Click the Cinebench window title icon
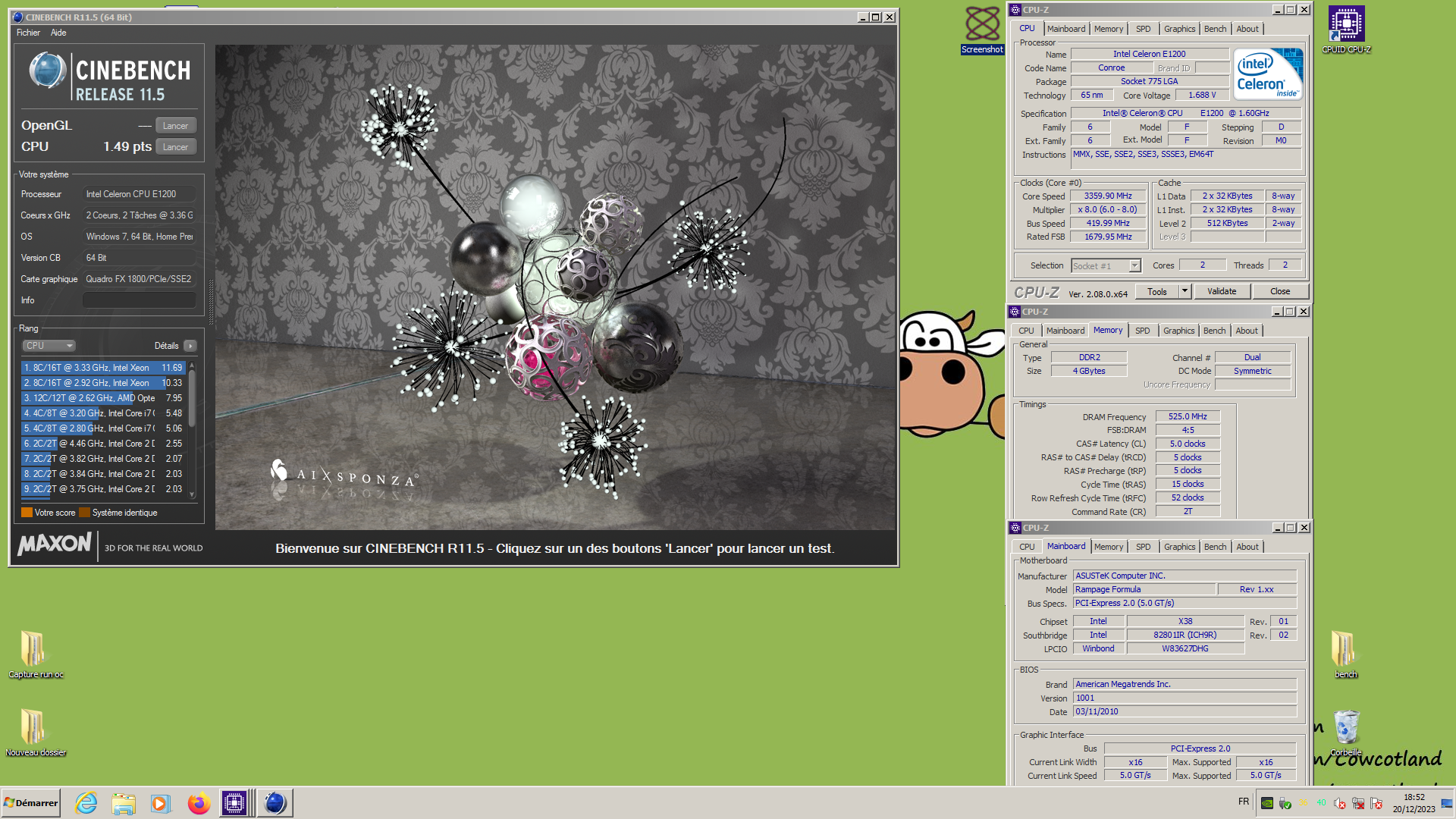Screen dimensions: 1456x819 (x=18, y=17)
